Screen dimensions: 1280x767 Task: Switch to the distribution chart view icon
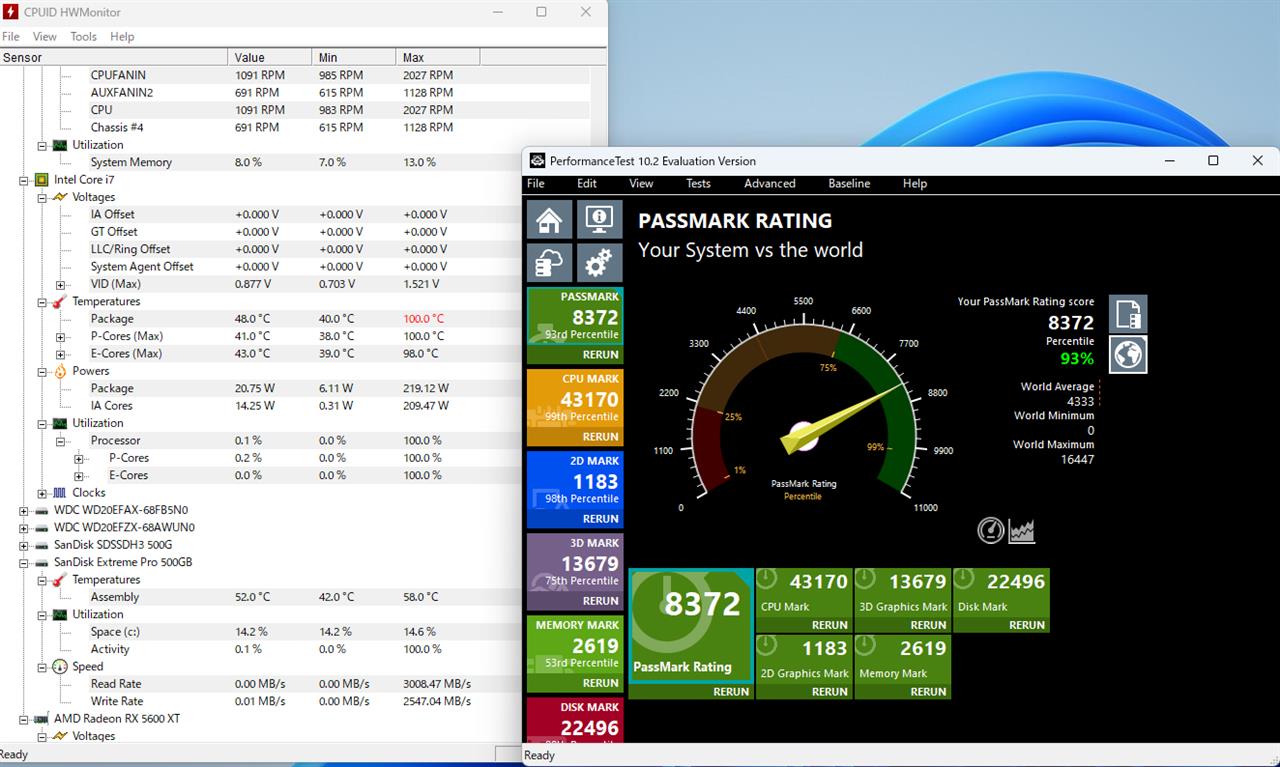1021,530
